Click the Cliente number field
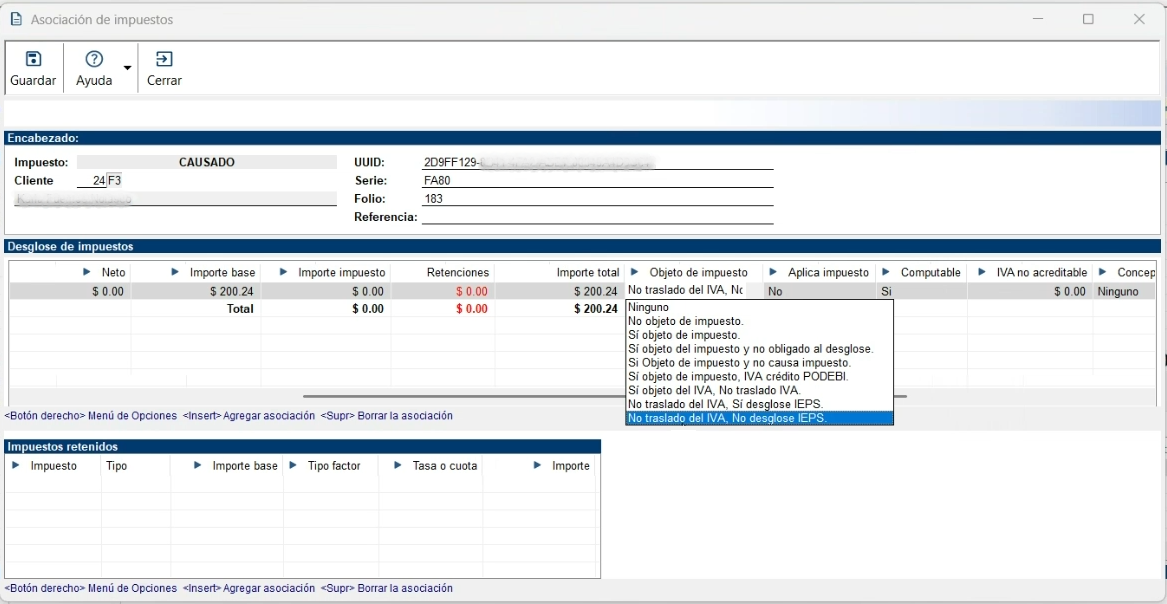The image size is (1167, 604). coord(92,181)
